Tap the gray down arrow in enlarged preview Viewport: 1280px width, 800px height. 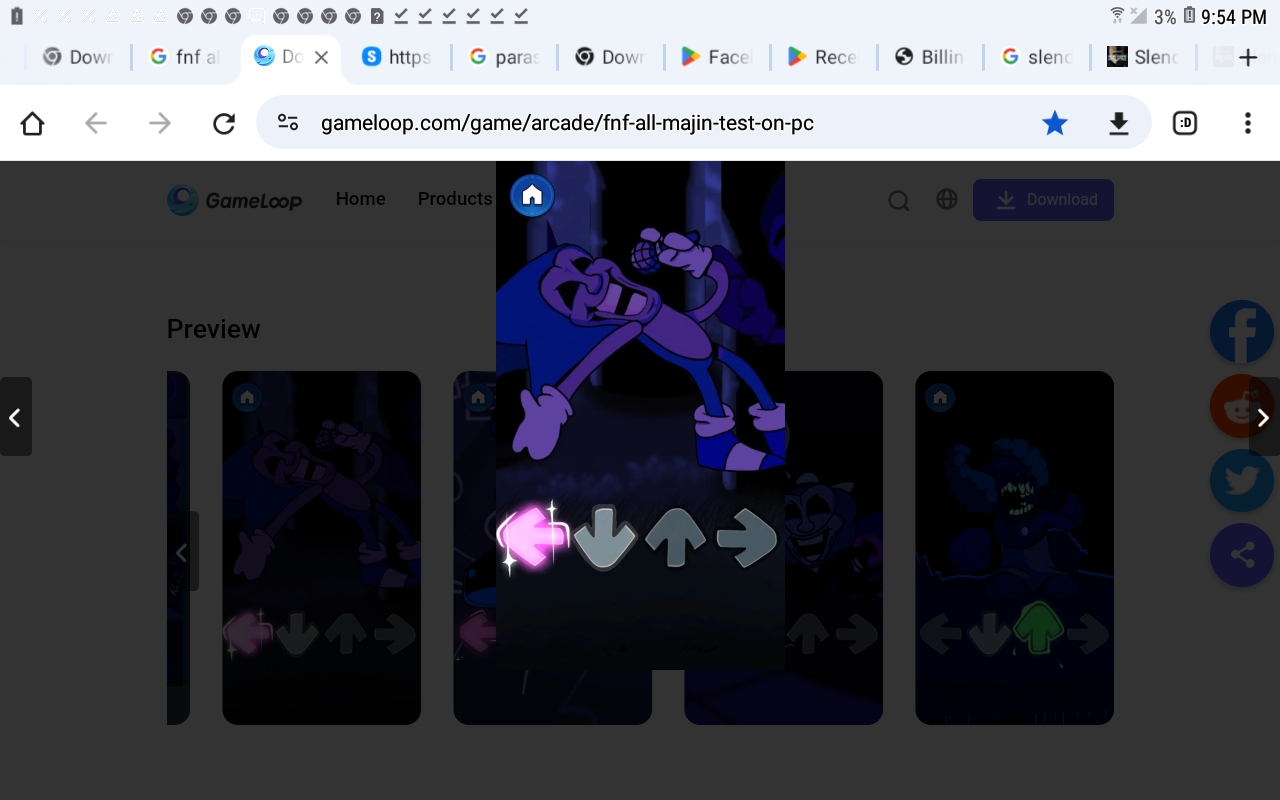pos(604,538)
